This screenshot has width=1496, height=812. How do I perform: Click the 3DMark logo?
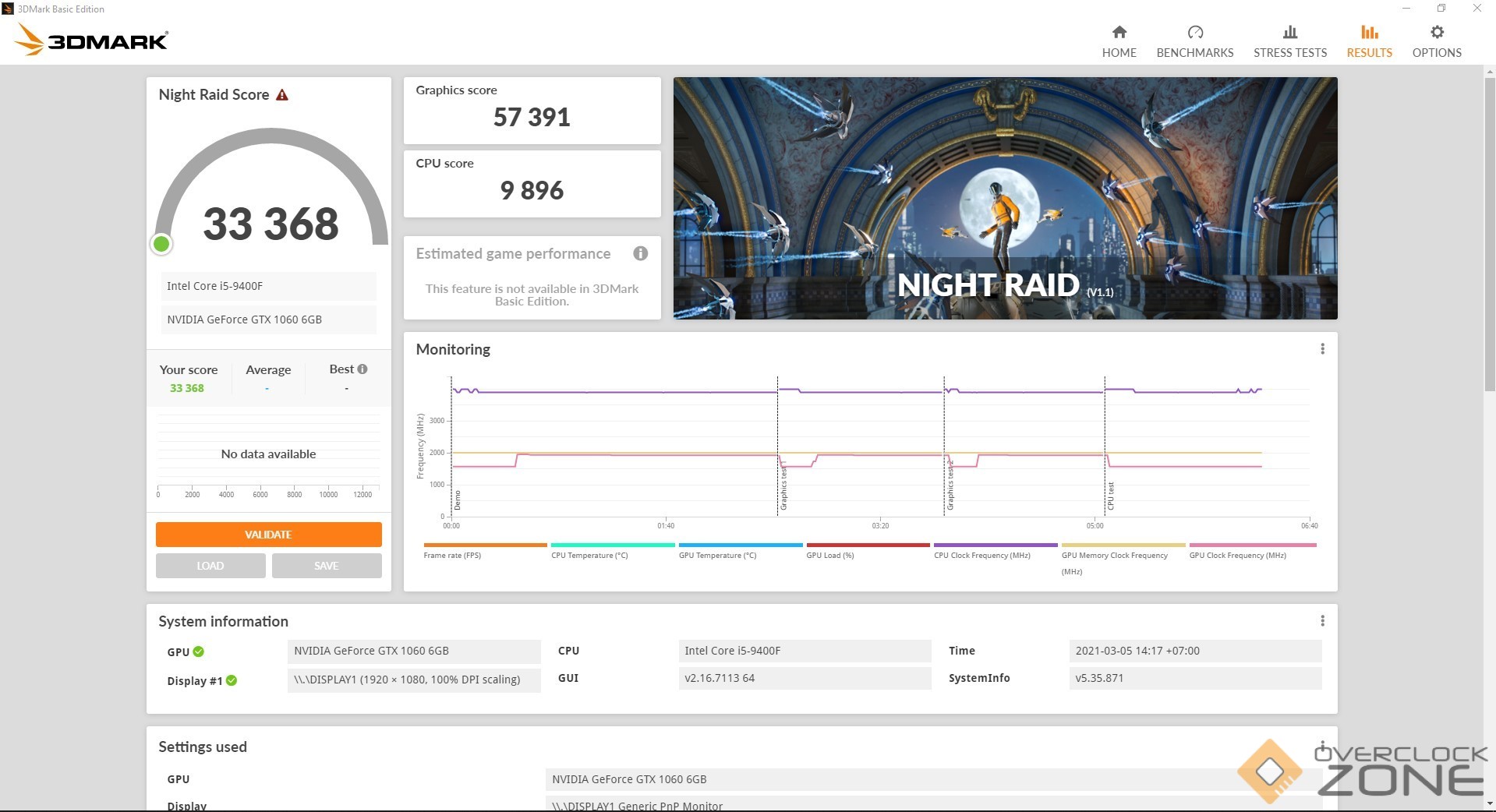[x=92, y=39]
